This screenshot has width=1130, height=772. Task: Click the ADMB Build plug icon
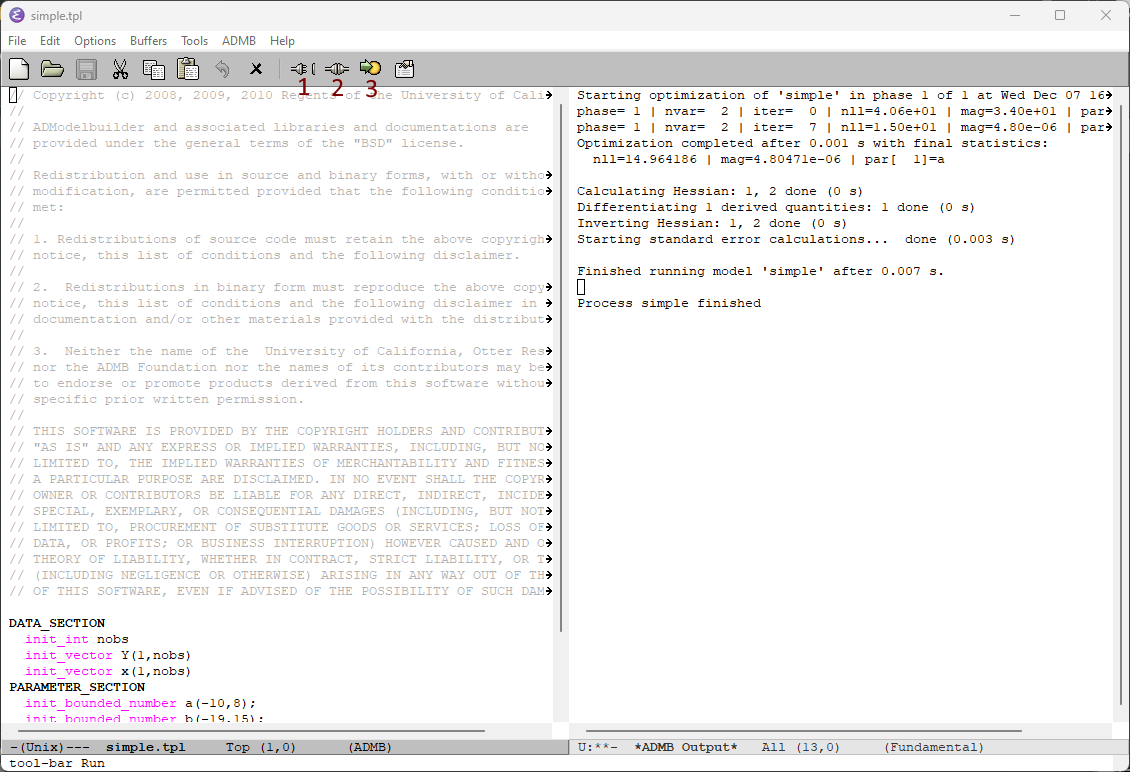click(301, 69)
